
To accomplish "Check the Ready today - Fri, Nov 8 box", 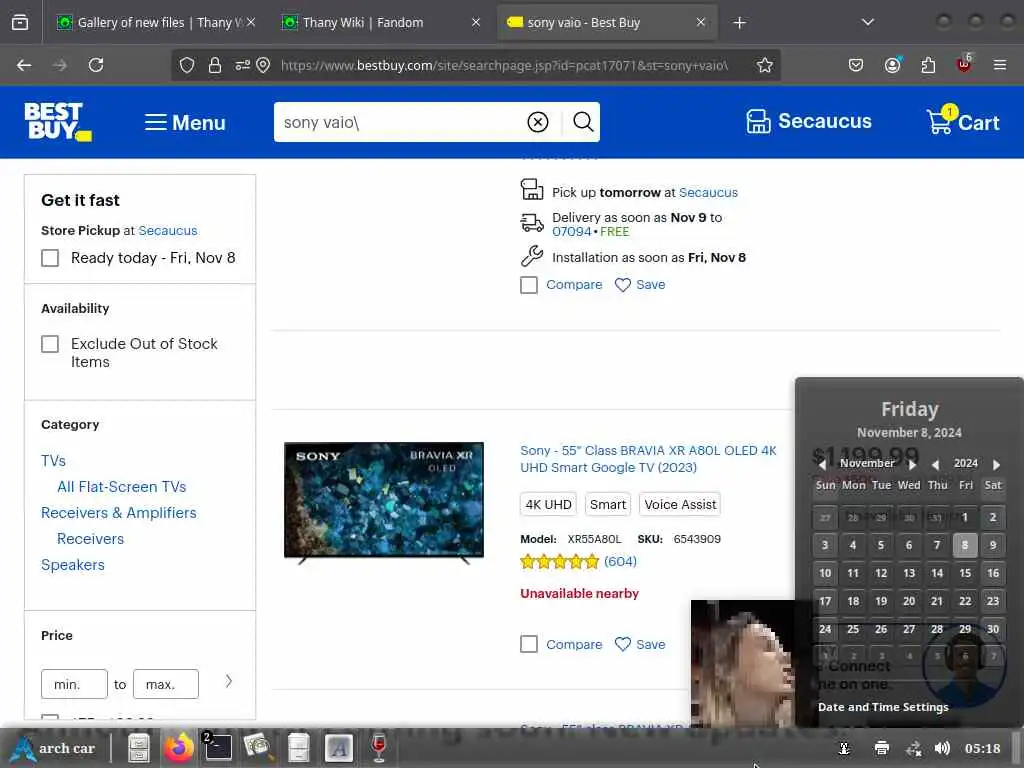I will coord(50,258).
